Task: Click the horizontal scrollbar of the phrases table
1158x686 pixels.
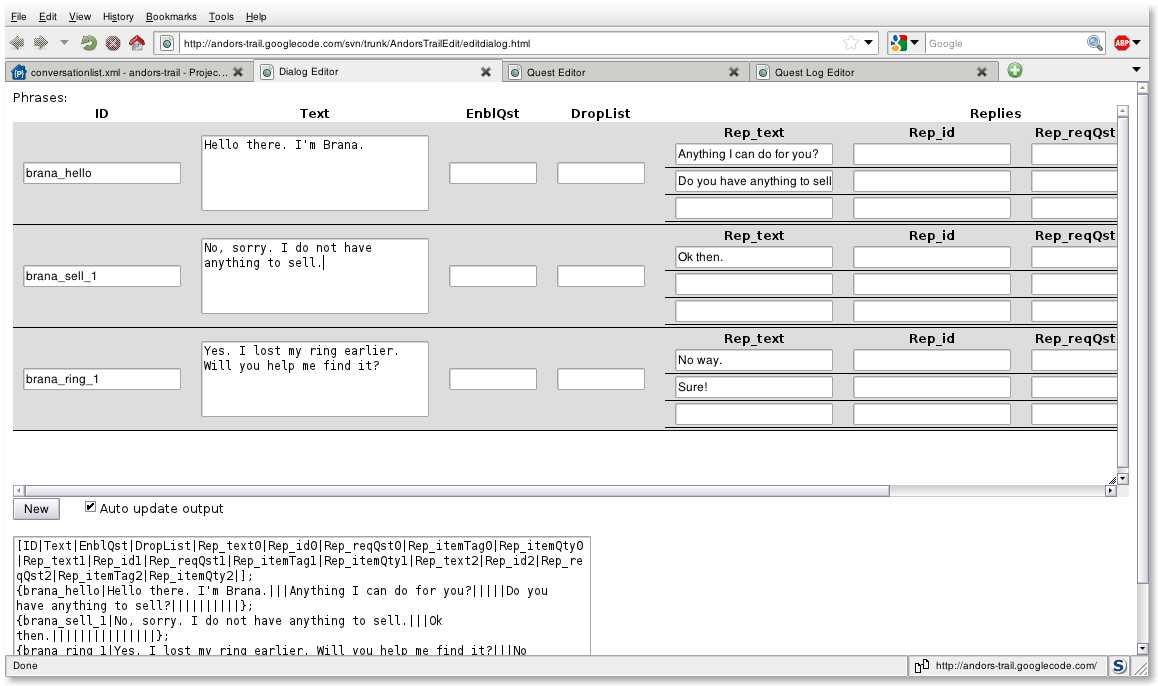Action: pos(450,491)
